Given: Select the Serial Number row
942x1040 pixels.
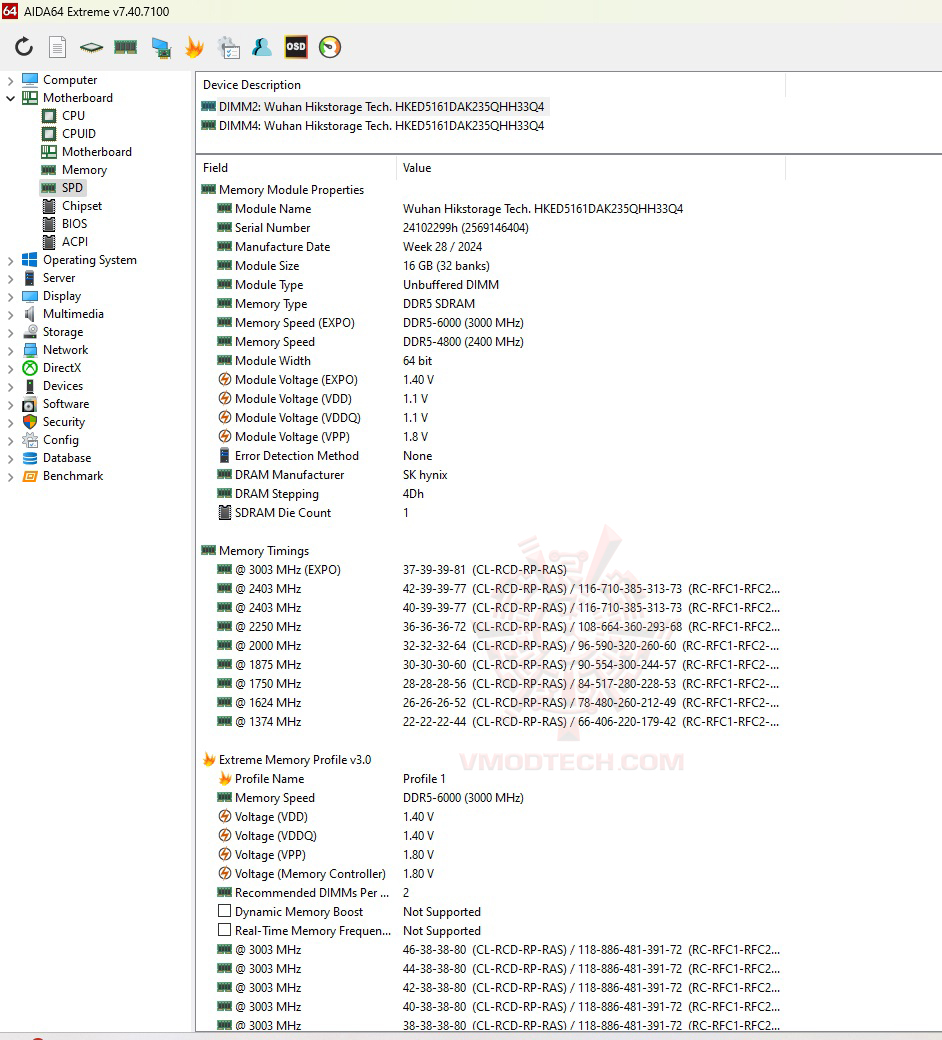Looking at the screenshot, I should [x=373, y=228].
